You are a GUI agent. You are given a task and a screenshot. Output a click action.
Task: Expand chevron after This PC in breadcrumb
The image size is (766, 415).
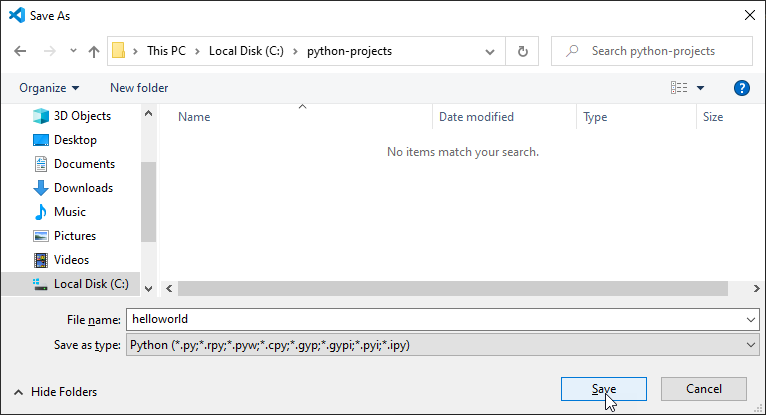coord(197,51)
